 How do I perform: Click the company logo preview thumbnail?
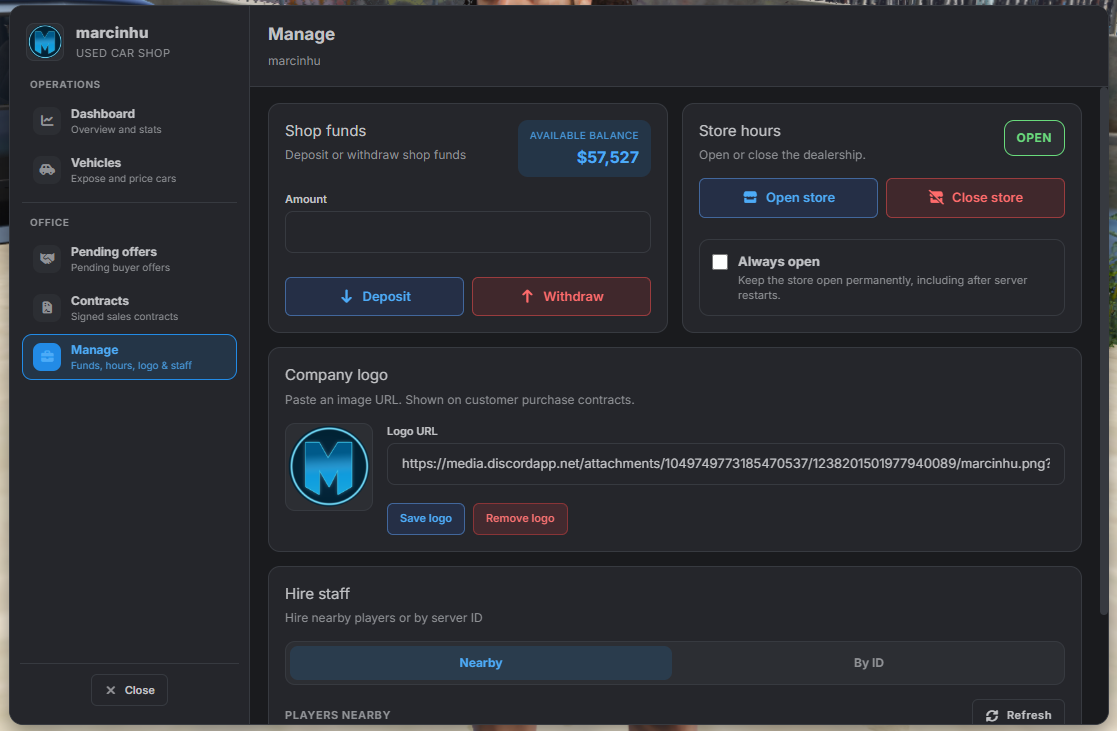tap(329, 467)
